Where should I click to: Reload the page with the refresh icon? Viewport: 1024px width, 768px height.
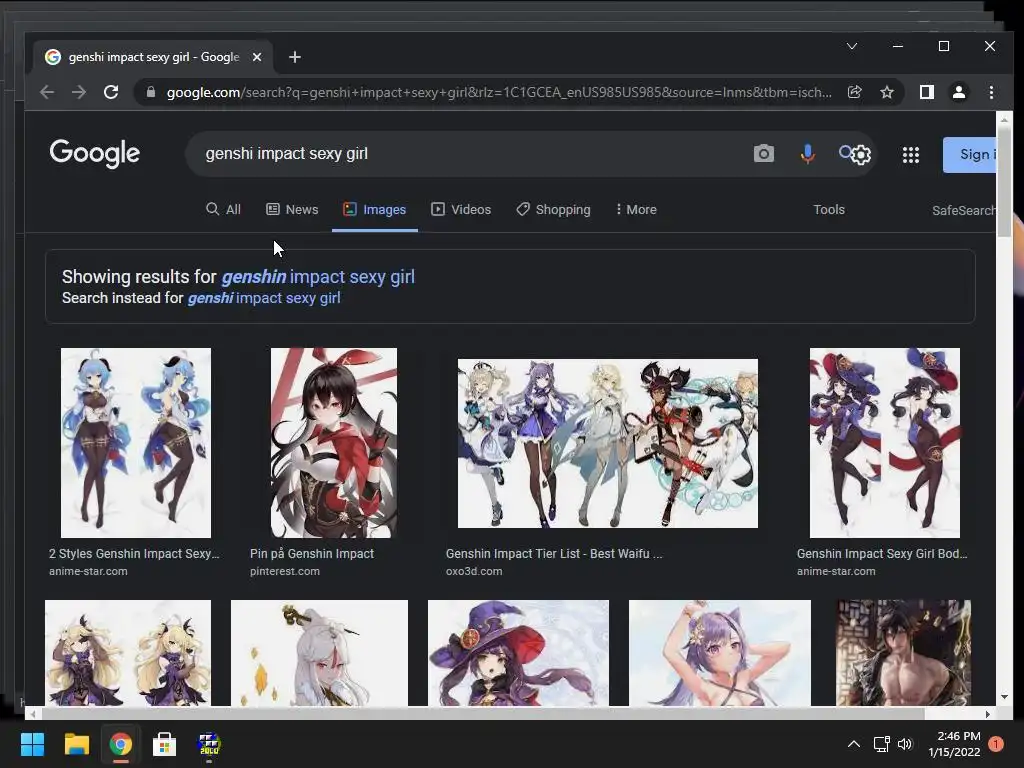click(x=111, y=92)
